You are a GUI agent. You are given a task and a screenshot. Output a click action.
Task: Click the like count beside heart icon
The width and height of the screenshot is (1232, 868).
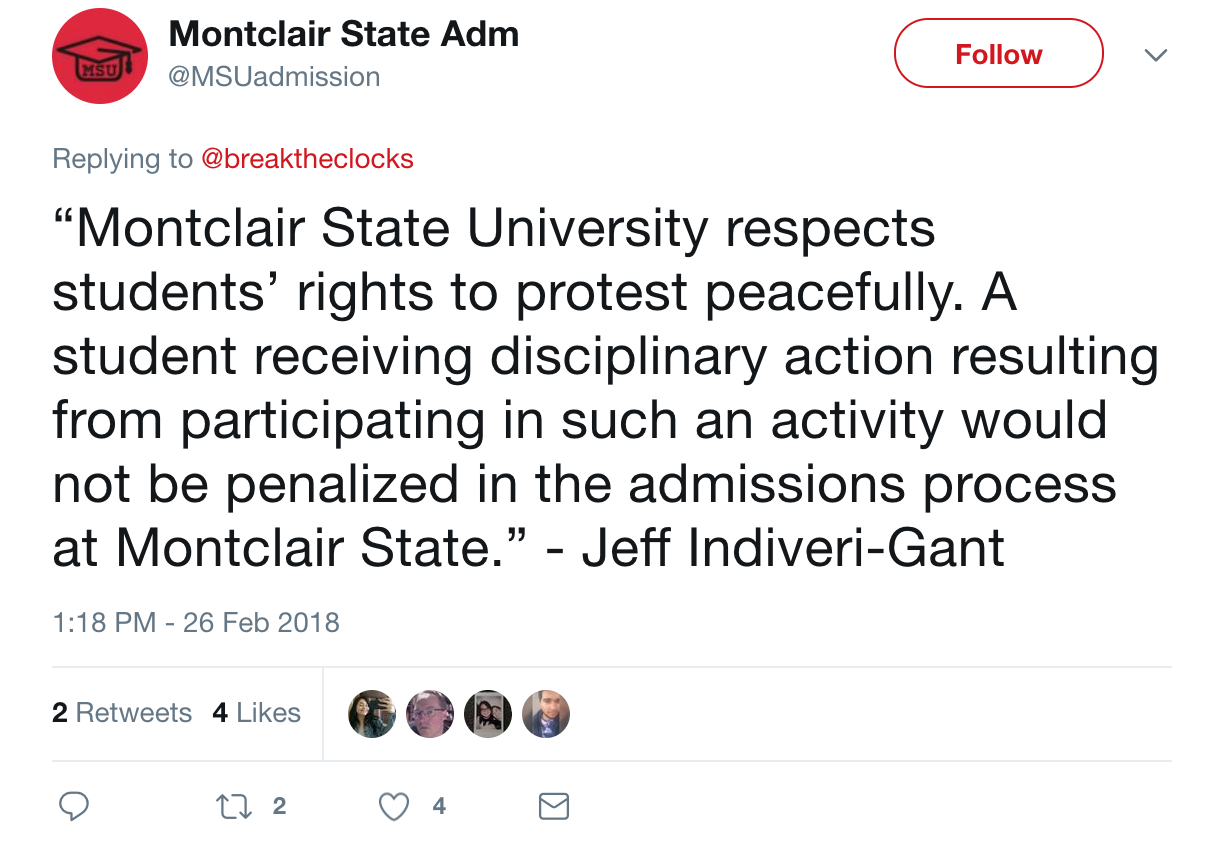point(439,806)
